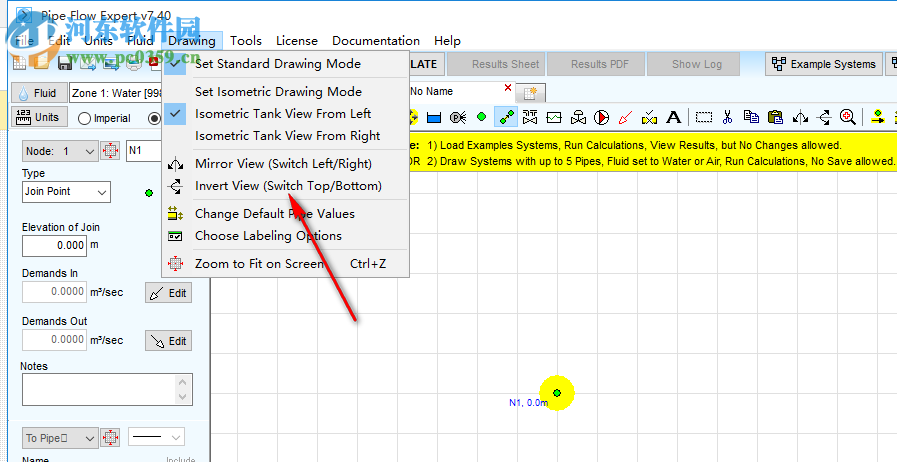The image size is (897, 462).
Task: Open Example Systems button
Action: pyautogui.click(x=823, y=64)
